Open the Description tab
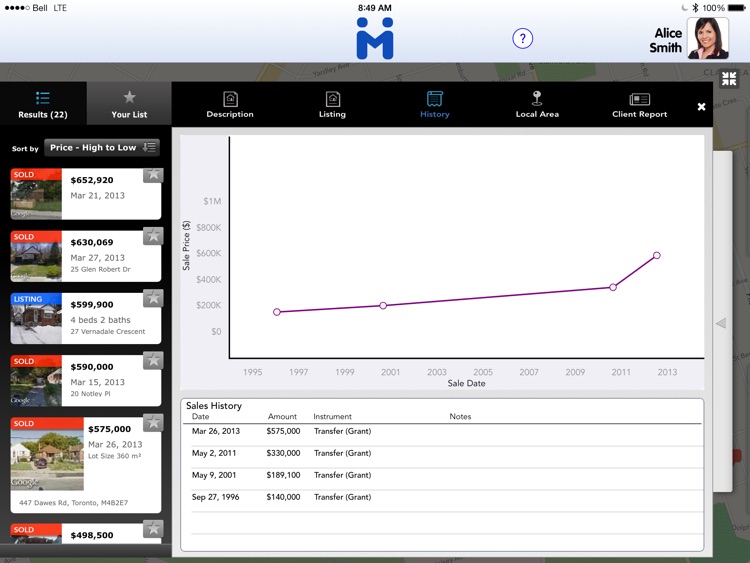 (x=230, y=105)
